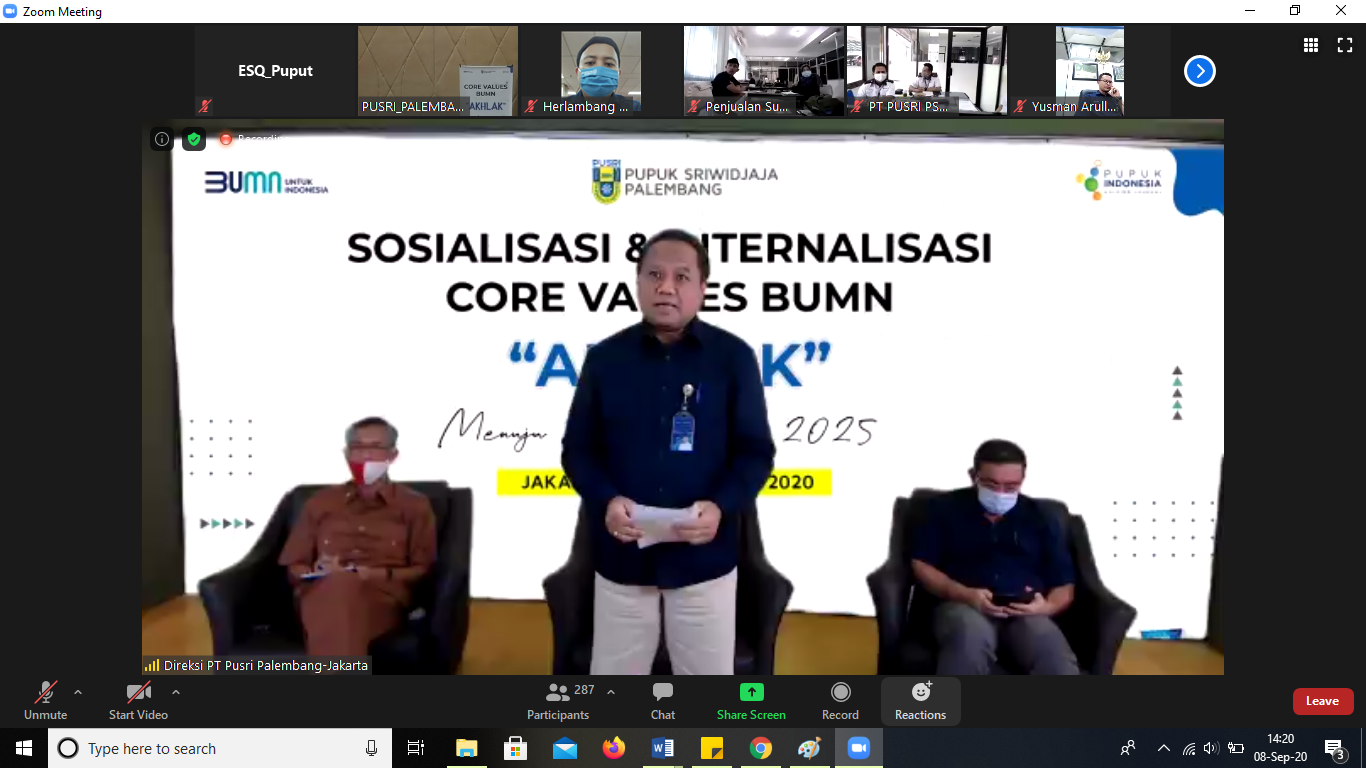Open the meeting information icon
Viewport: 1366px width, 768px height.
(x=162, y=139)
